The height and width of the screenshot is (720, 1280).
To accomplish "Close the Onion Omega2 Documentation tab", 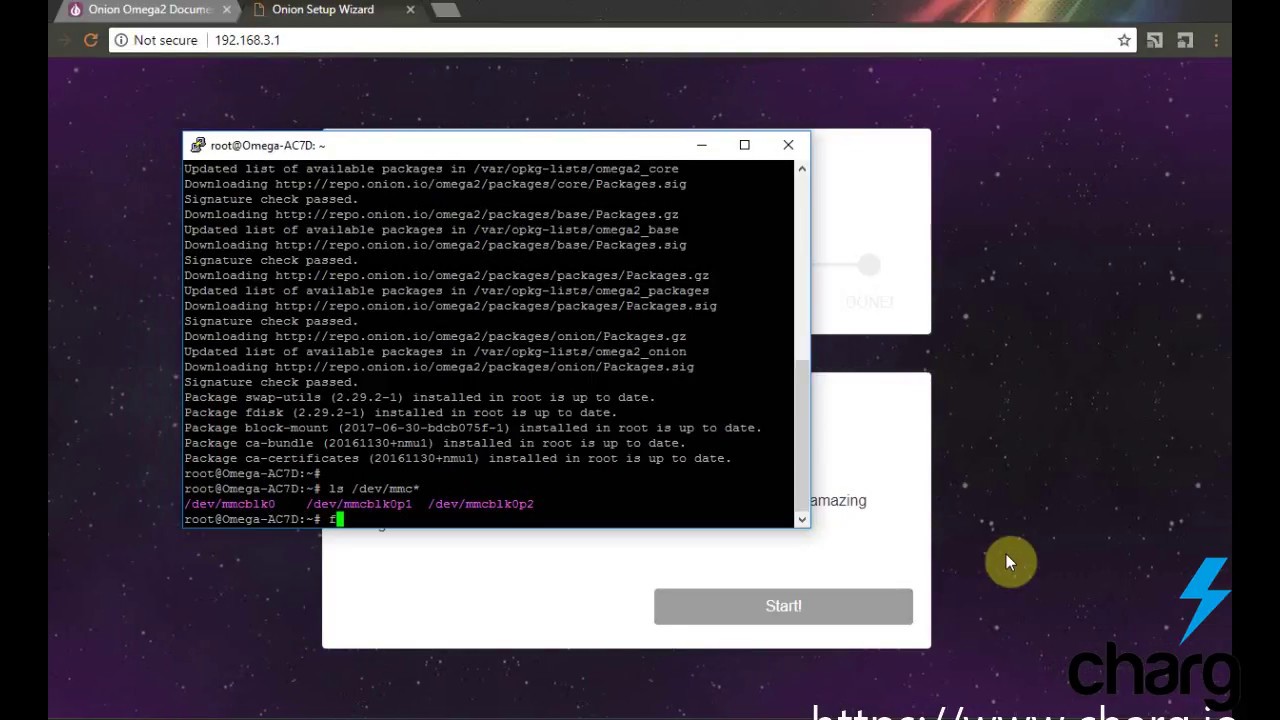I will [226, 10].
